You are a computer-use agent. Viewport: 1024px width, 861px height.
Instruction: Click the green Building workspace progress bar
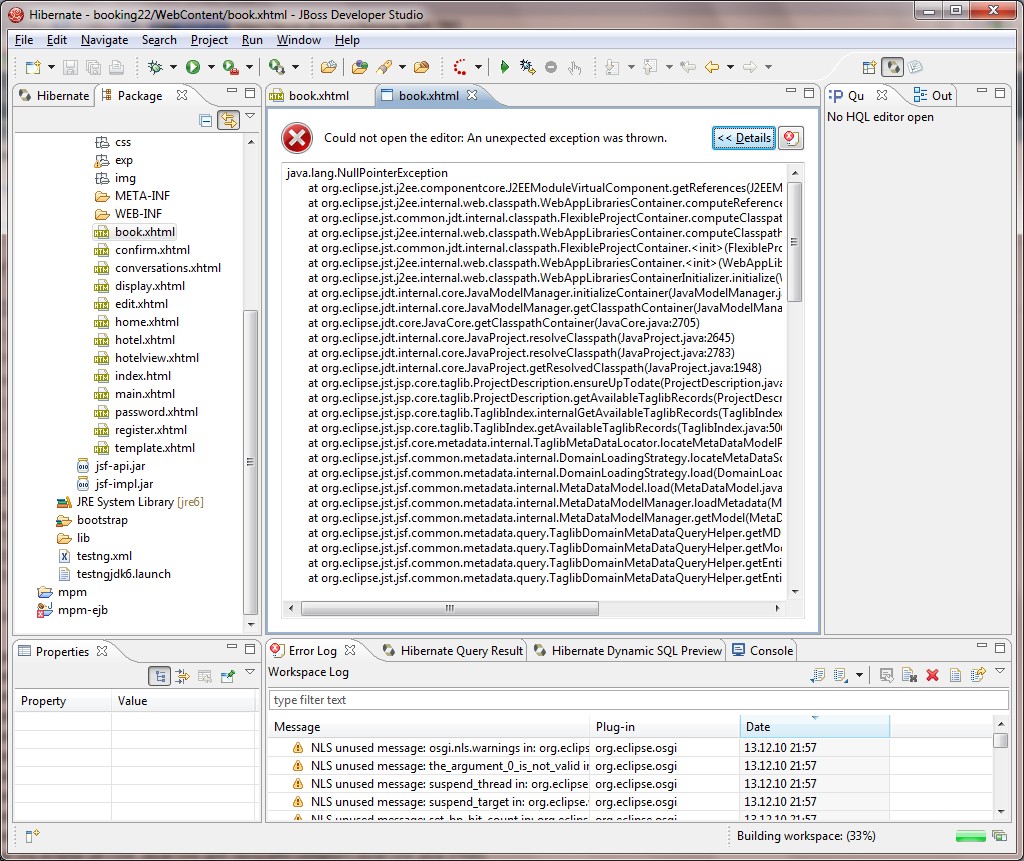[x=970, y=836]
